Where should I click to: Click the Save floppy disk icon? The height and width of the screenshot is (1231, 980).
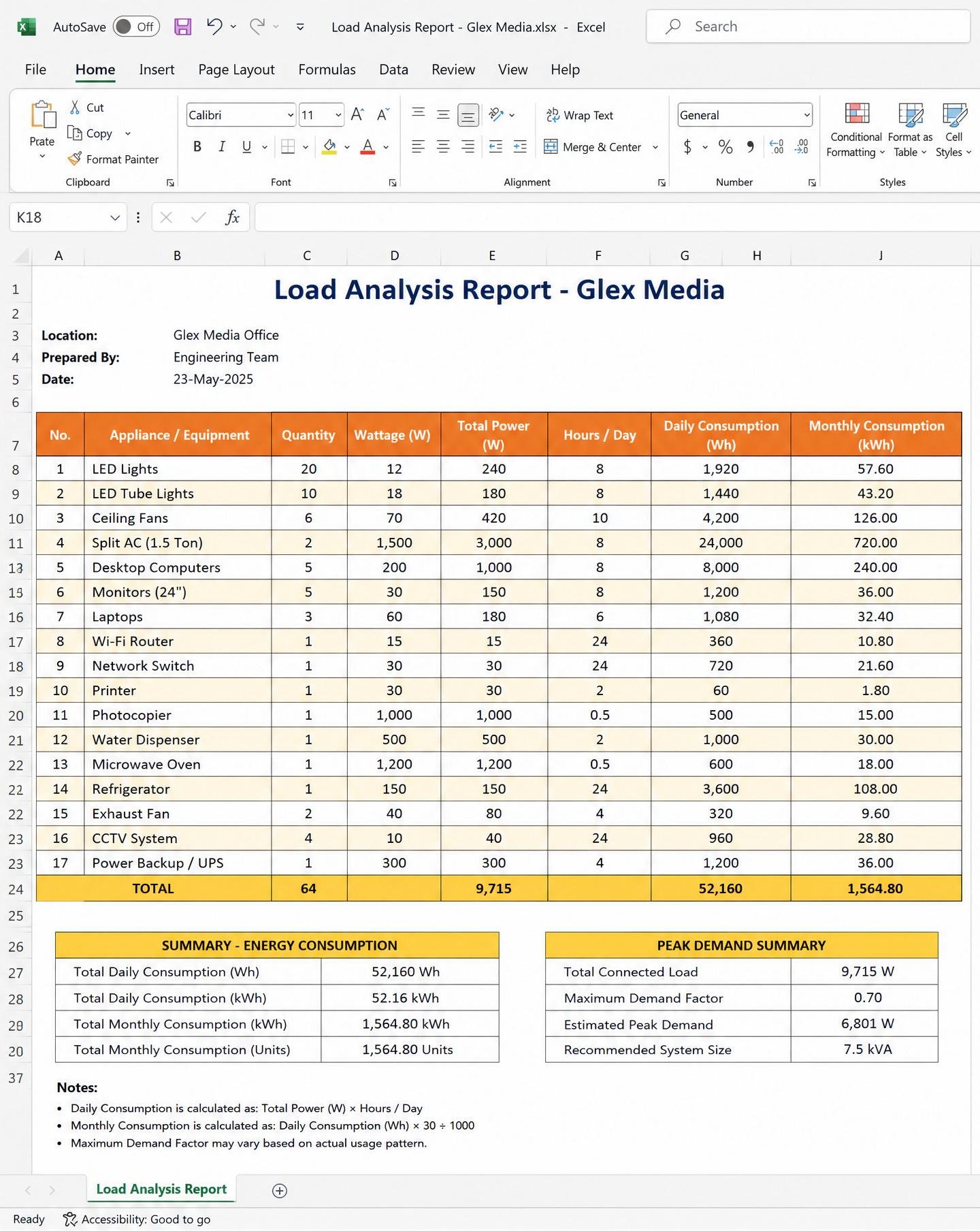[182, 27]
